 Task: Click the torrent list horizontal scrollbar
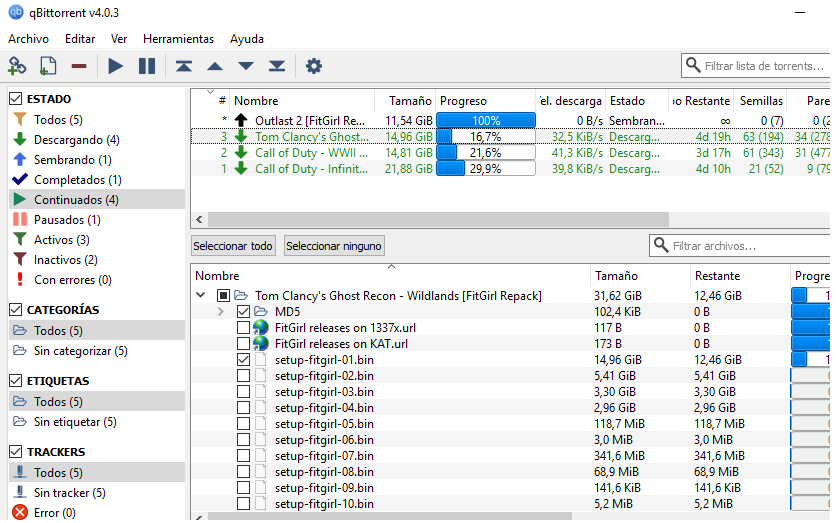[x=438, y=220]
